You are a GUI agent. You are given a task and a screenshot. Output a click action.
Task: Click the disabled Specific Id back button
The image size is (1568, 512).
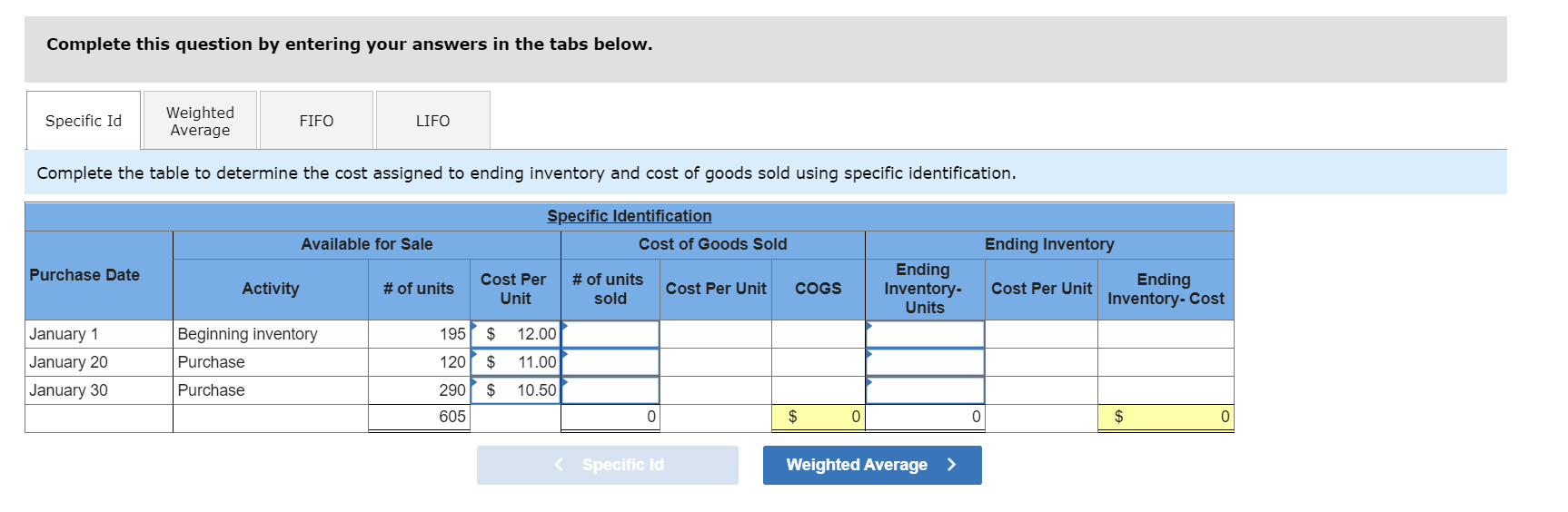607,465
